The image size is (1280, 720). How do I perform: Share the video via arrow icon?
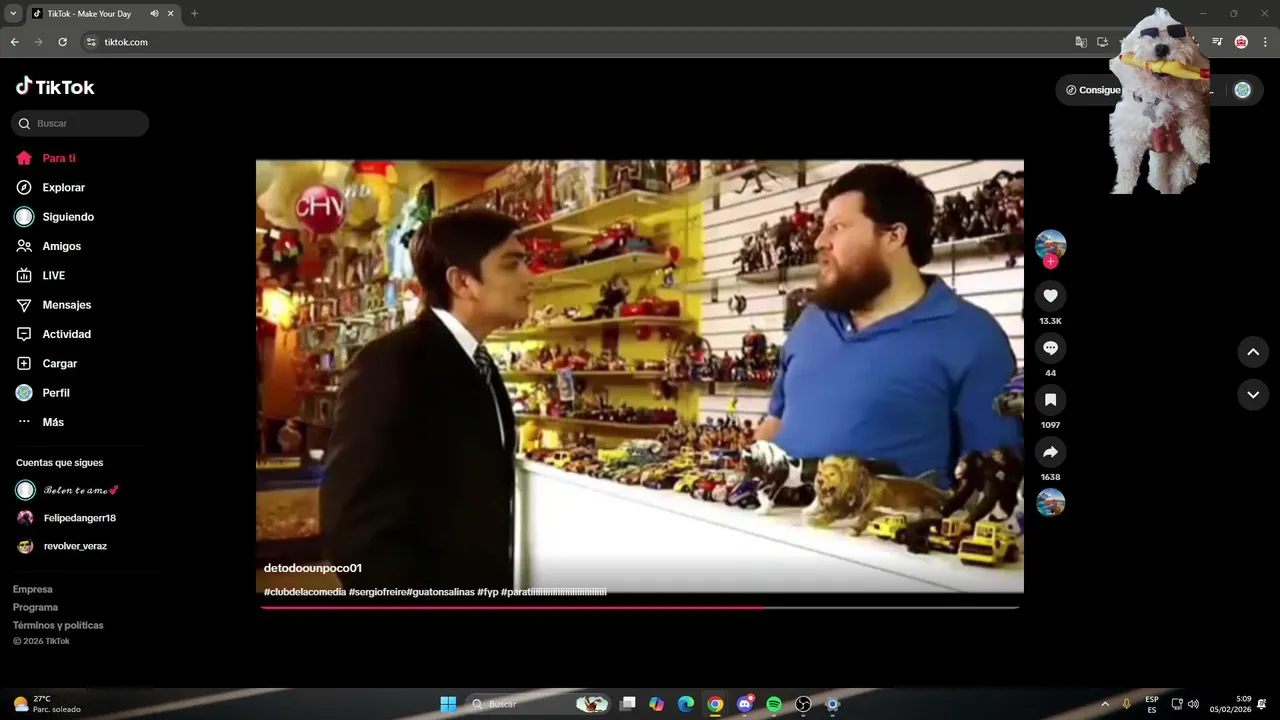[1050, 452]
